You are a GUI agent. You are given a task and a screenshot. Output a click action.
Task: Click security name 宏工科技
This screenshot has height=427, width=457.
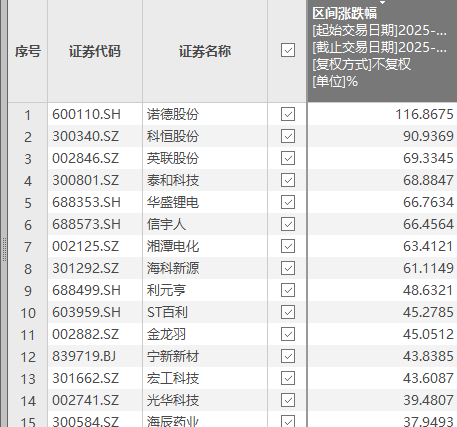tap(173, 379)
